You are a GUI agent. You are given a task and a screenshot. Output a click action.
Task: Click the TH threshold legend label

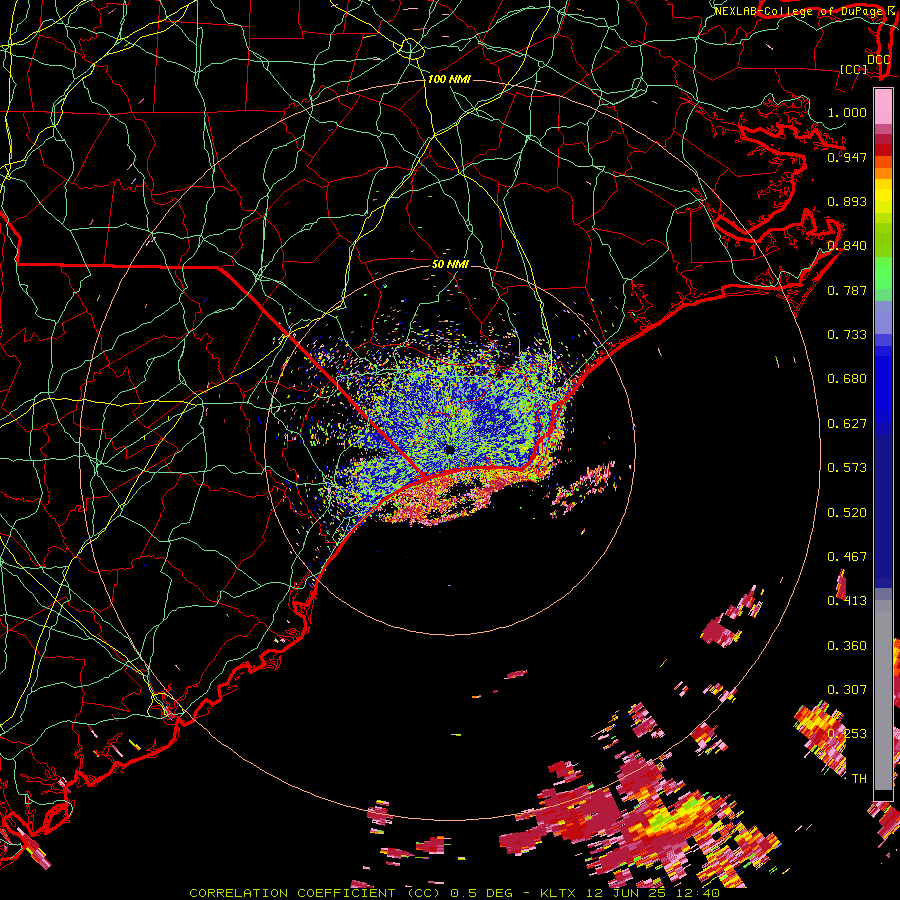click(x=859, y=779)
